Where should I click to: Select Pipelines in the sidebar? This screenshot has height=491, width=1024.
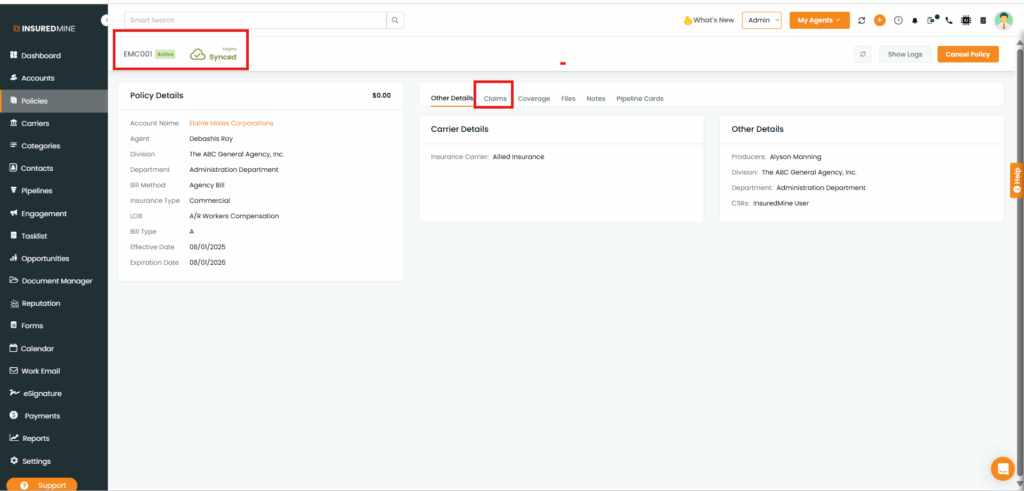pyautogui.click(x=37, y=190)
